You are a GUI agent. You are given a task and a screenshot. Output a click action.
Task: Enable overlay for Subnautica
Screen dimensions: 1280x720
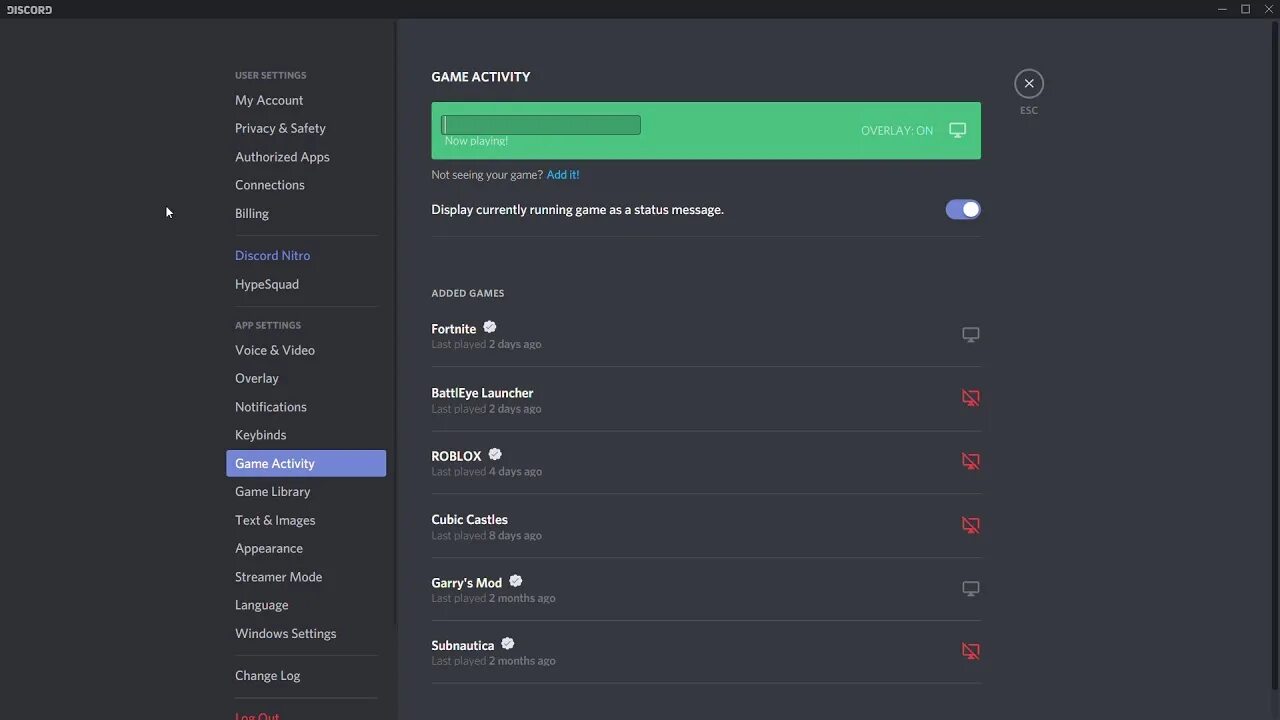pos(970,651)
